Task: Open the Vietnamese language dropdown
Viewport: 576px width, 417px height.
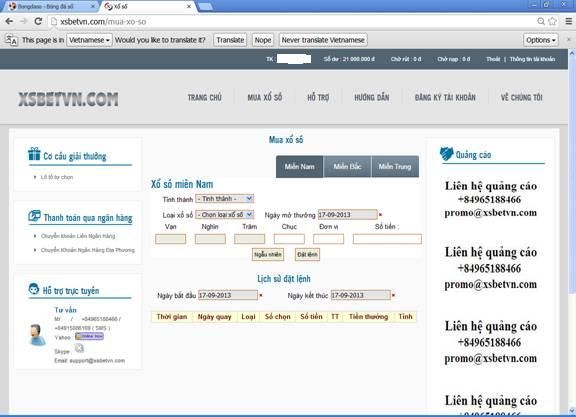Action: (x=89, y=40)
